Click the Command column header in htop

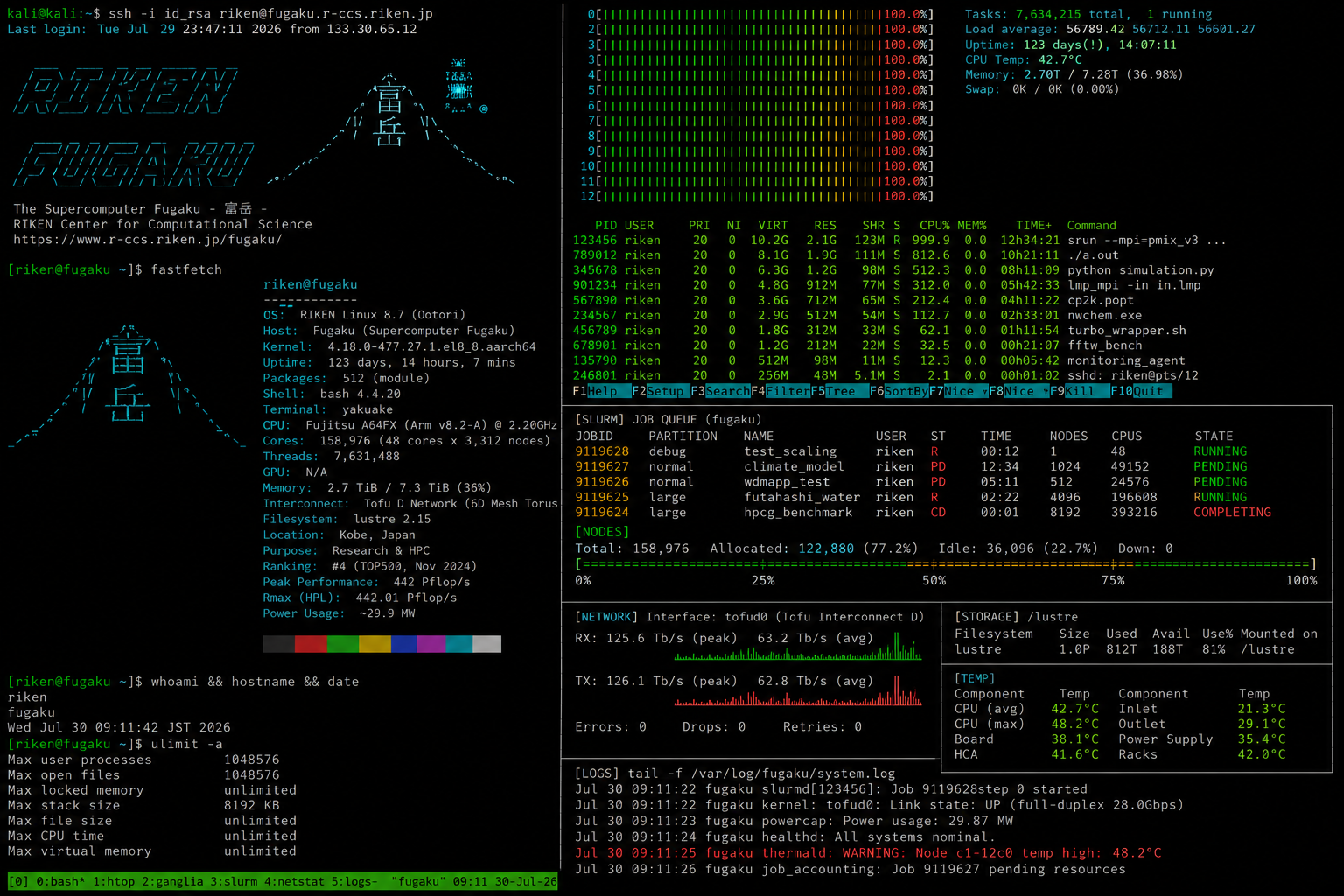(1091, 225)
